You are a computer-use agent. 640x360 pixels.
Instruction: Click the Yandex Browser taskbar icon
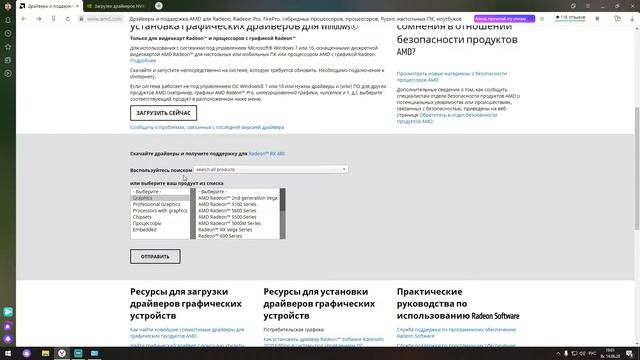coord(62,353)
